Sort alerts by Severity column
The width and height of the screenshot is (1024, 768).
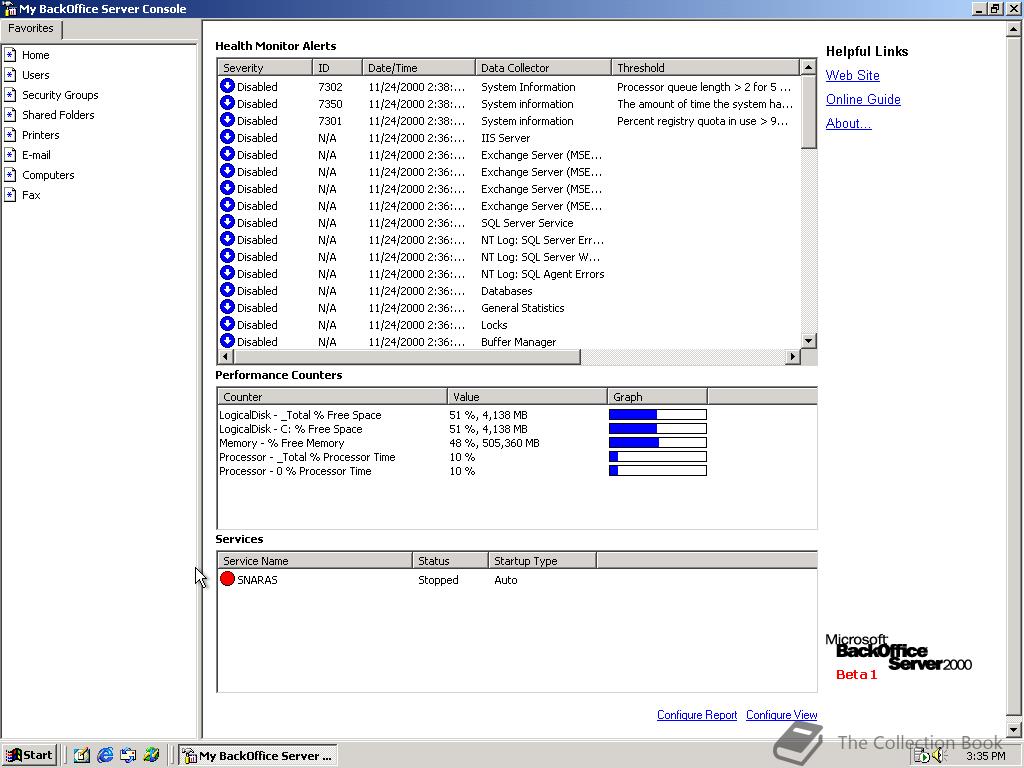pos(264,68)
